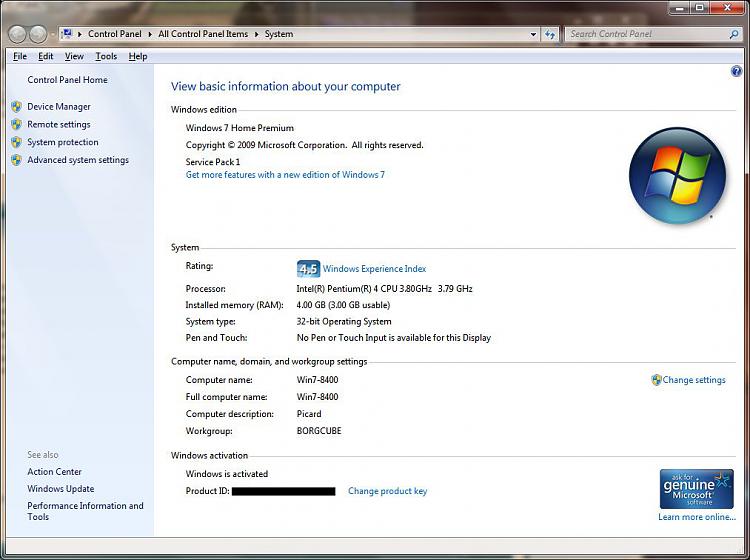Open the View menu
Screen dimensions: 750x560
click(74, 56)
